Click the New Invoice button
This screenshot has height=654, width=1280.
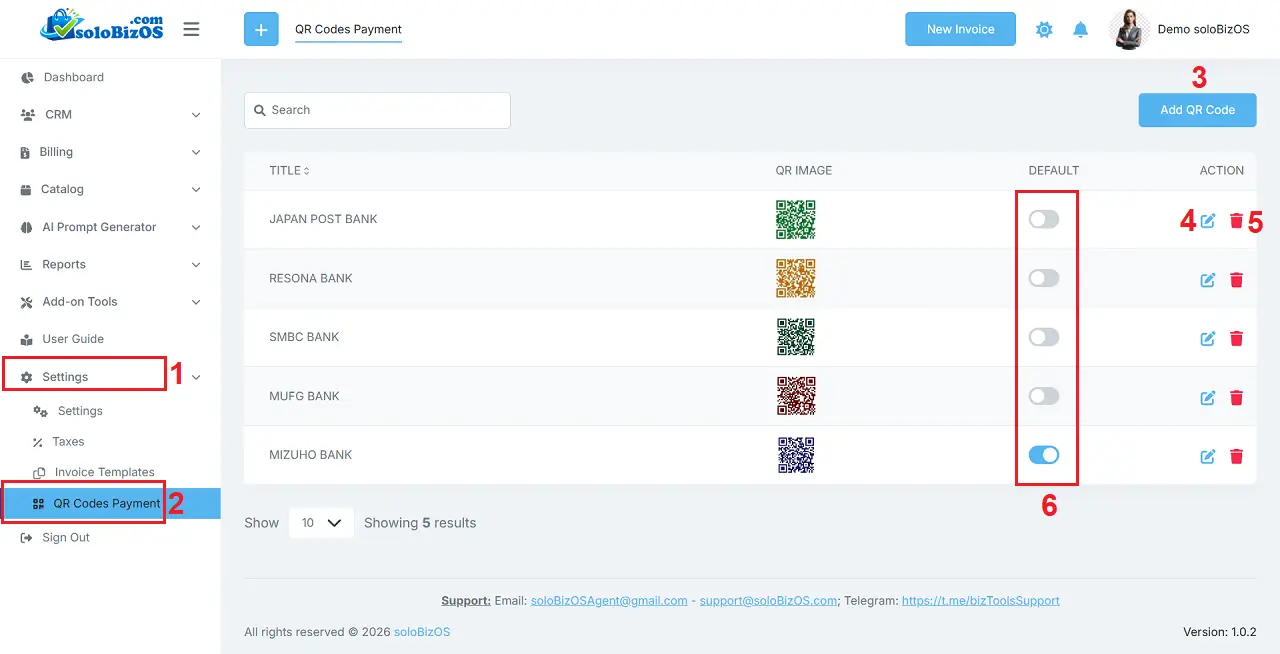[x=960, y=29]
